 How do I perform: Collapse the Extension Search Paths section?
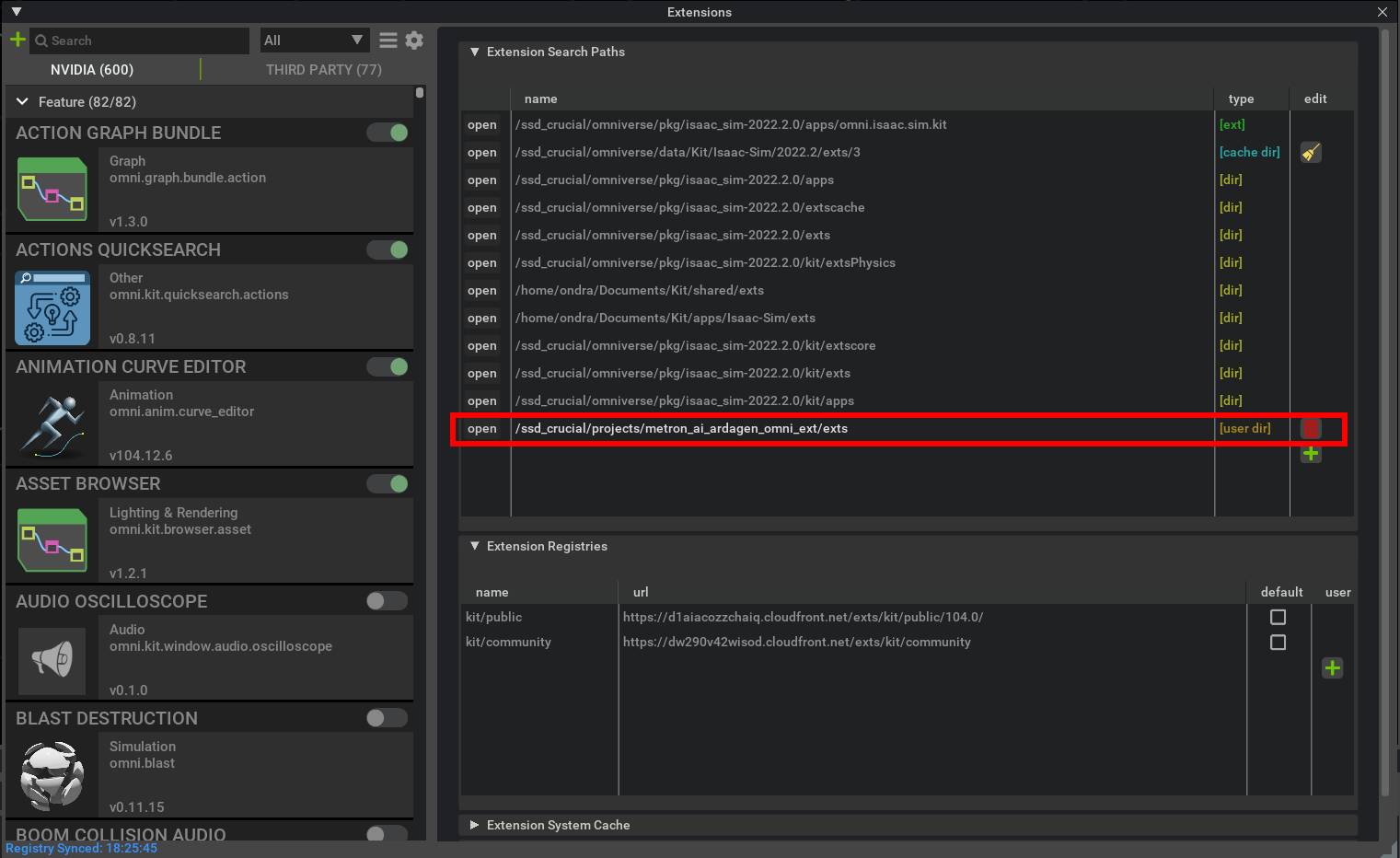(475, 52)
